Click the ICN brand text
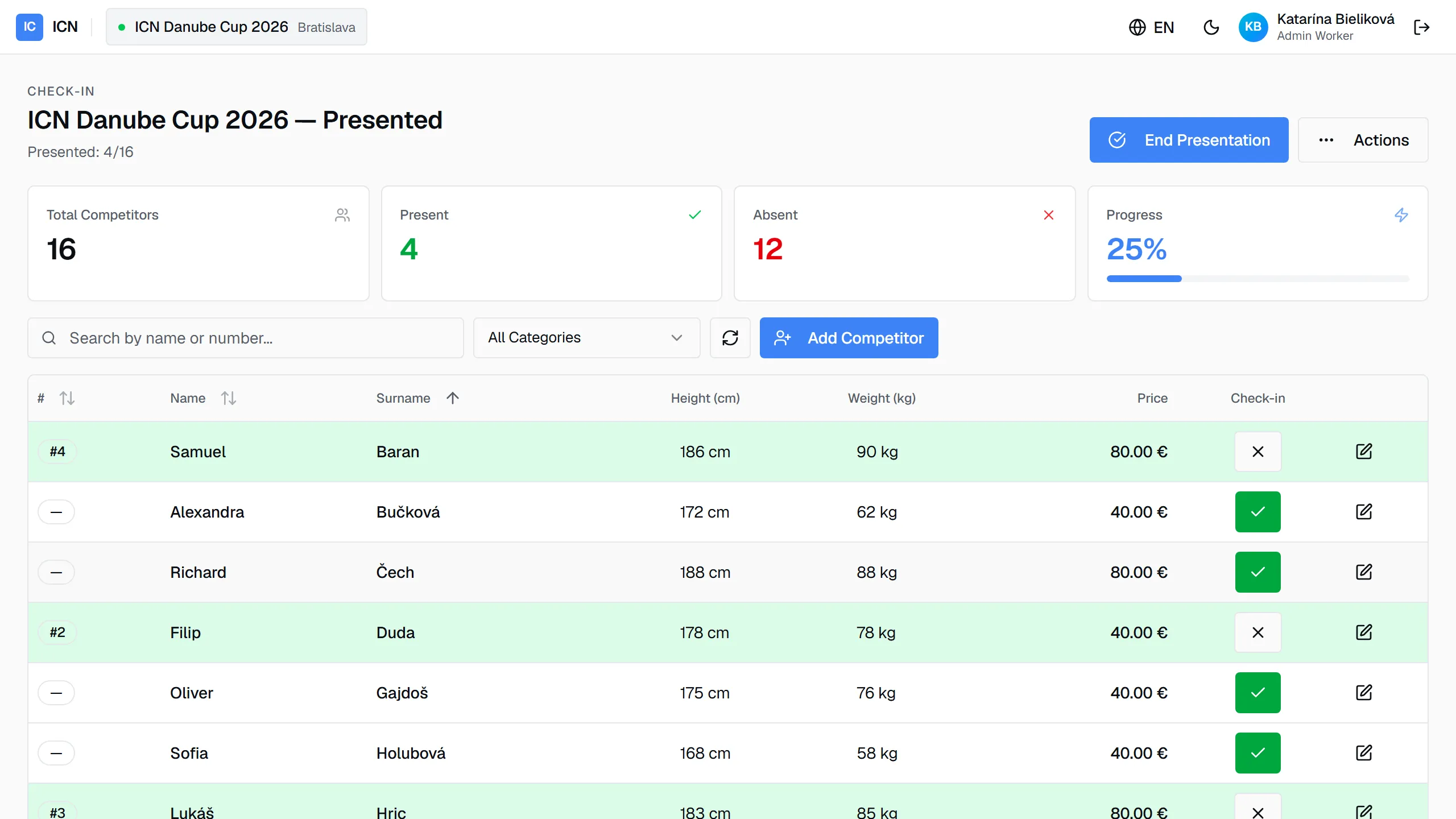1456x819 pixels. [65, 27]
